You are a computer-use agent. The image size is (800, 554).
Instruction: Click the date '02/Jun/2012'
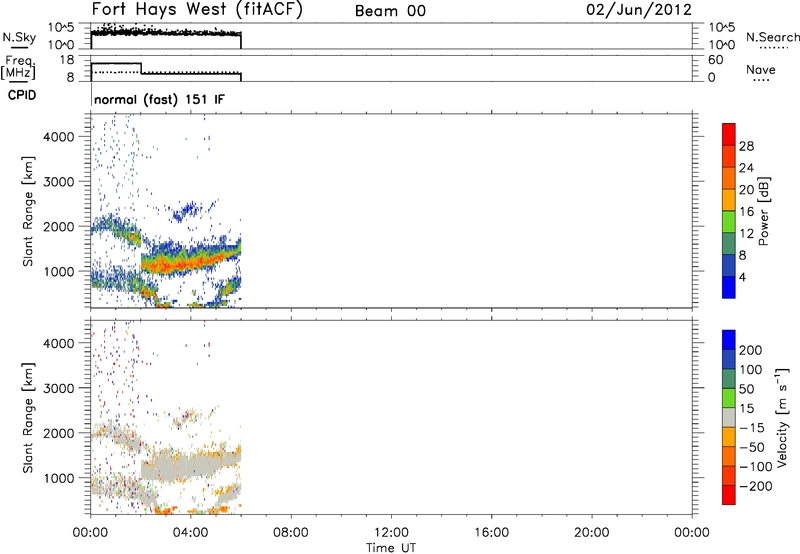point(639,10)
